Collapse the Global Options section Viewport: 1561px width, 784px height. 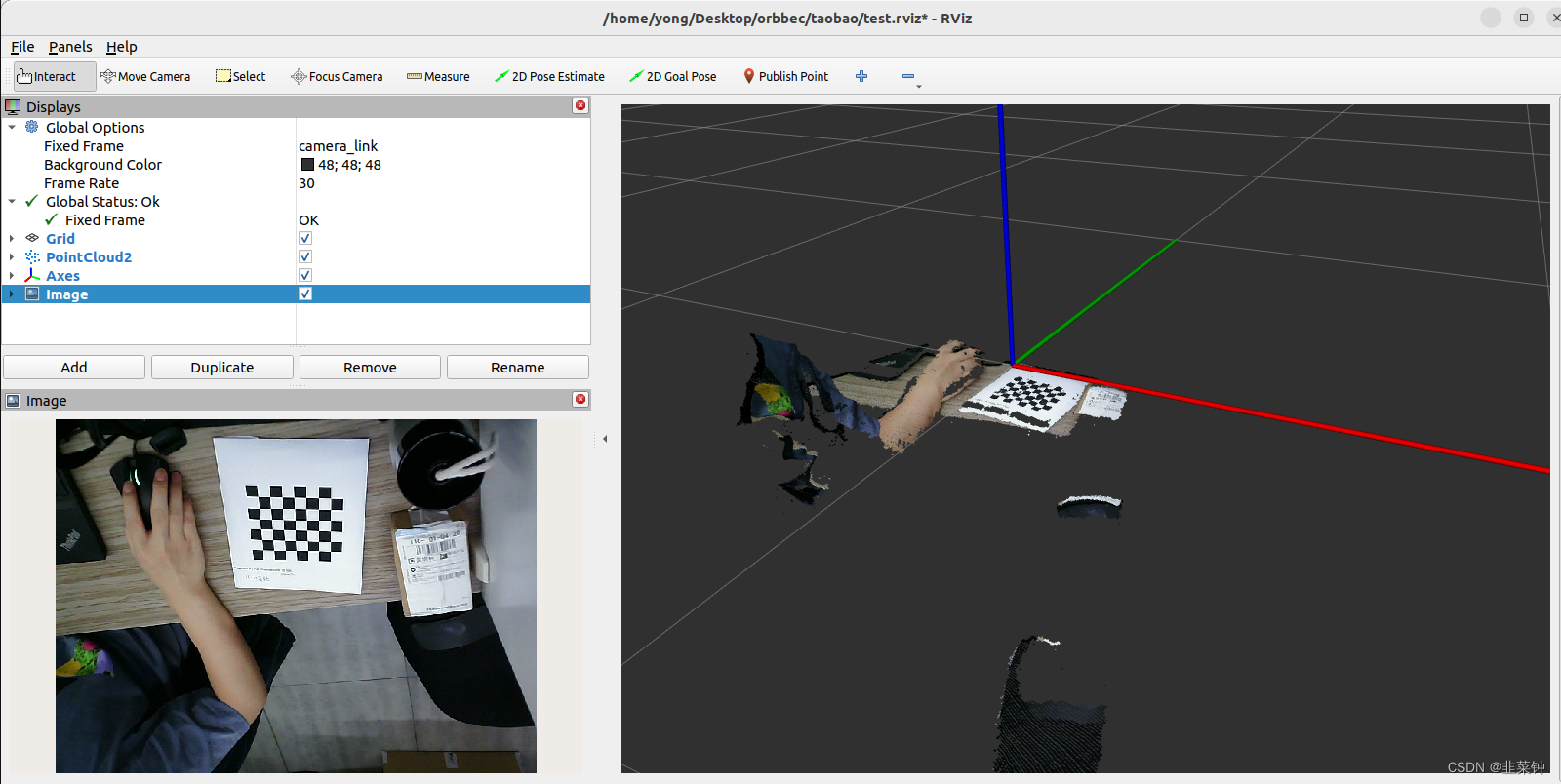click(x=12, y=127)
